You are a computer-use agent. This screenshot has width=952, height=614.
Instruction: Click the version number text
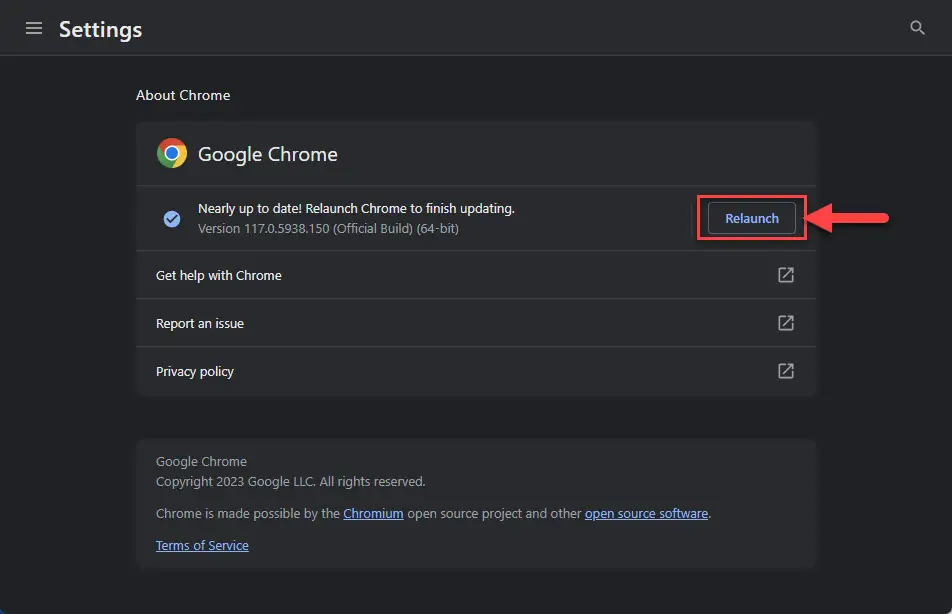[328, 229]
